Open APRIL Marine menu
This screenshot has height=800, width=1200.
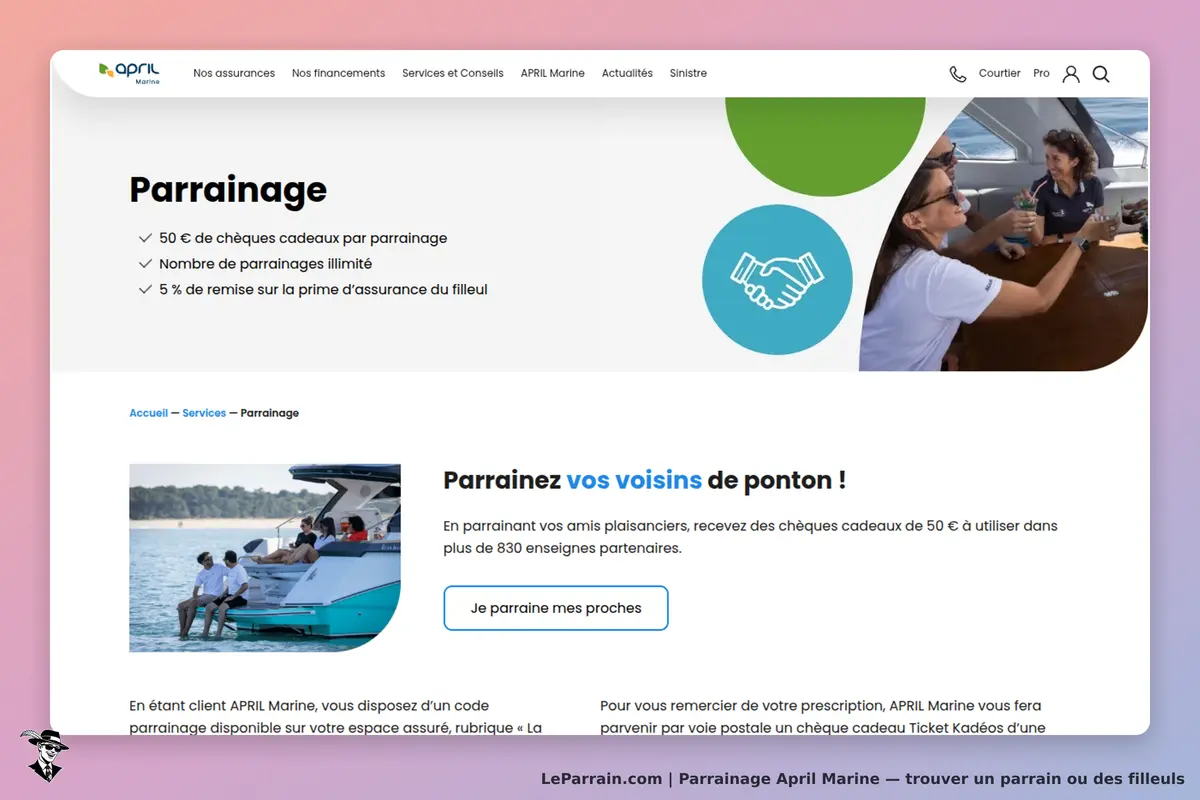(x=553, y=73)
